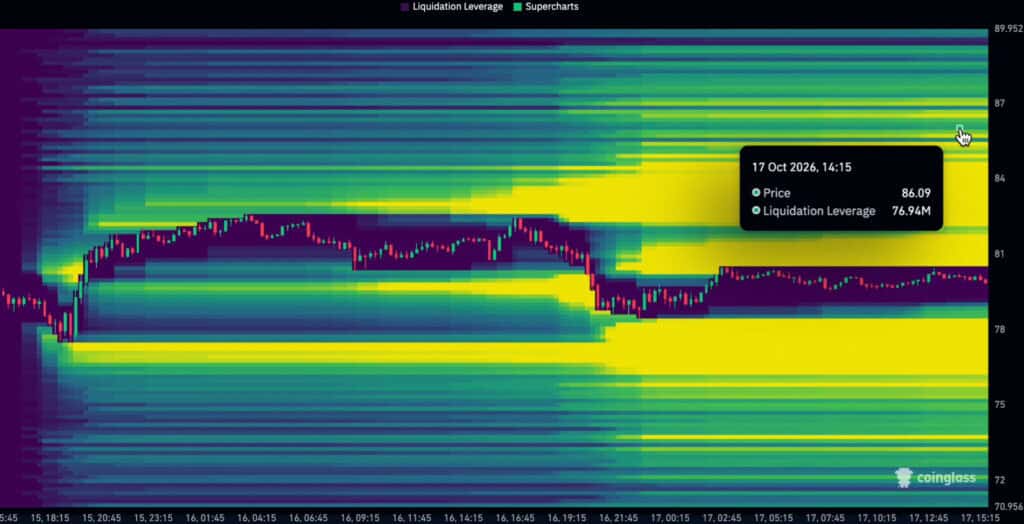Viewport: 1024px width, 524px height.
Task: Click the time axis label 16, 04:15
Action: [257, 517]
